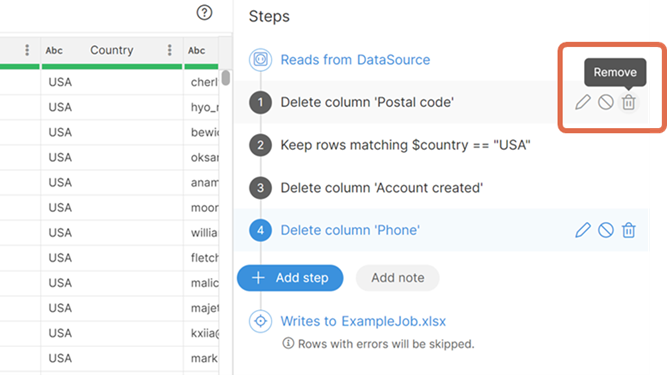
Task: Click 'Rows with errors will be skipped' text
Action: click(386, 344)
